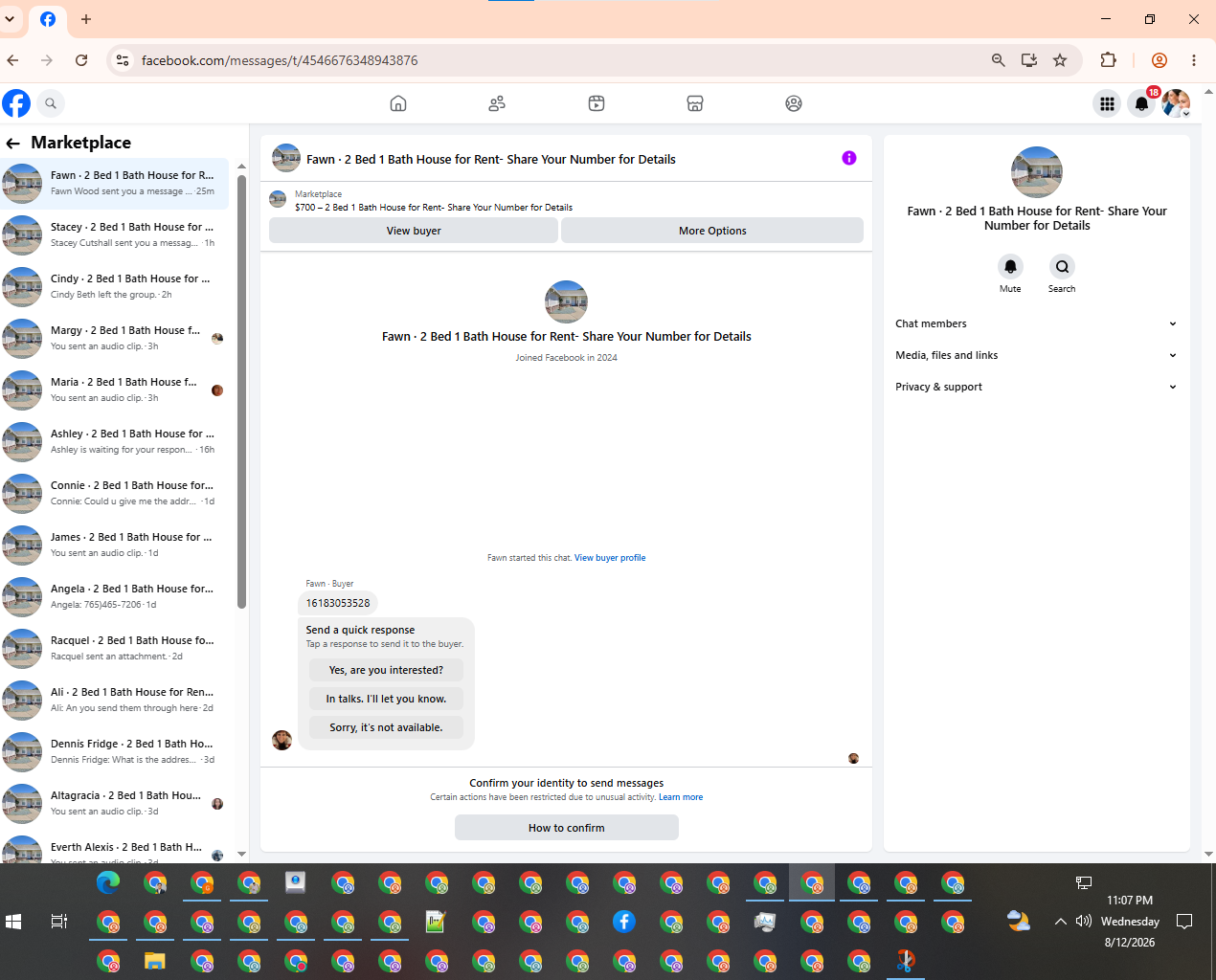Send 'Sorry, it's not available.' response
Screen dimensions: 1216x980
(x=386, y=727)
